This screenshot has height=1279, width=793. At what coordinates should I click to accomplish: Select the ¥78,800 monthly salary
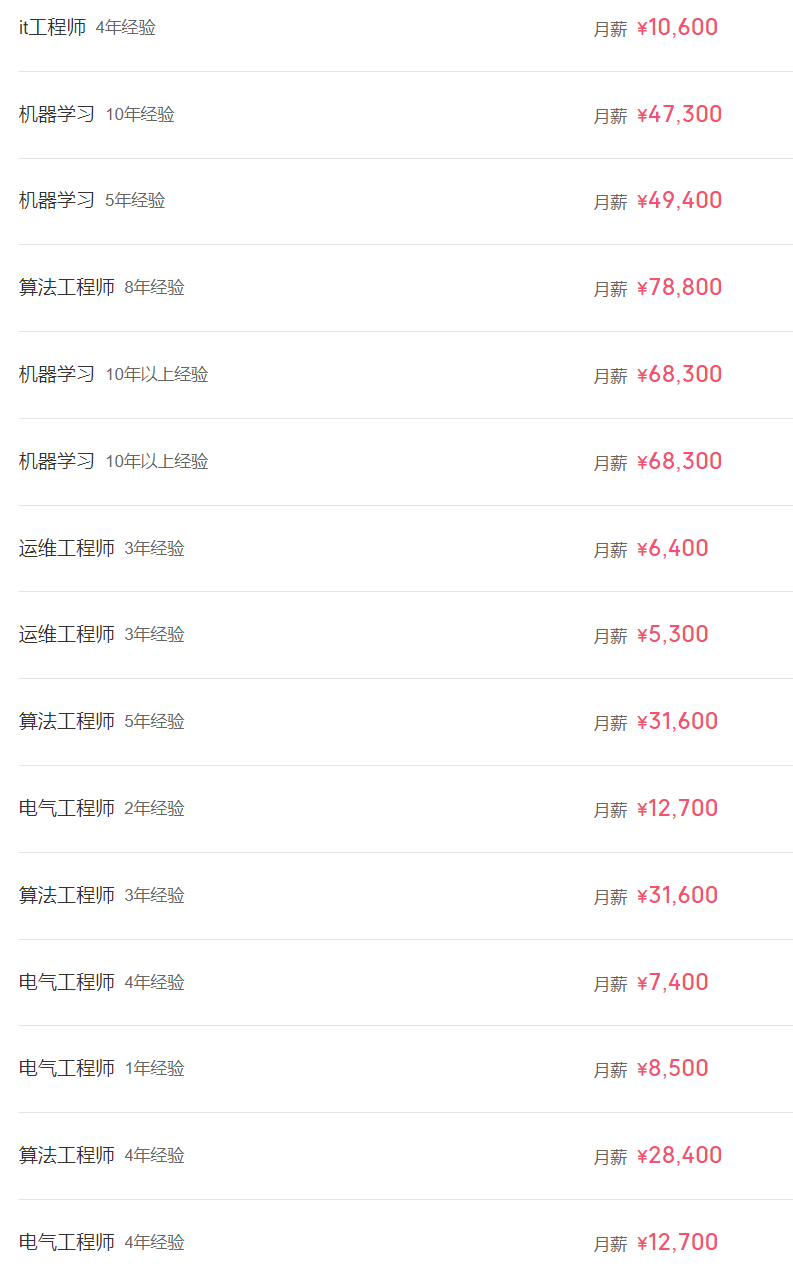point(679,288)
